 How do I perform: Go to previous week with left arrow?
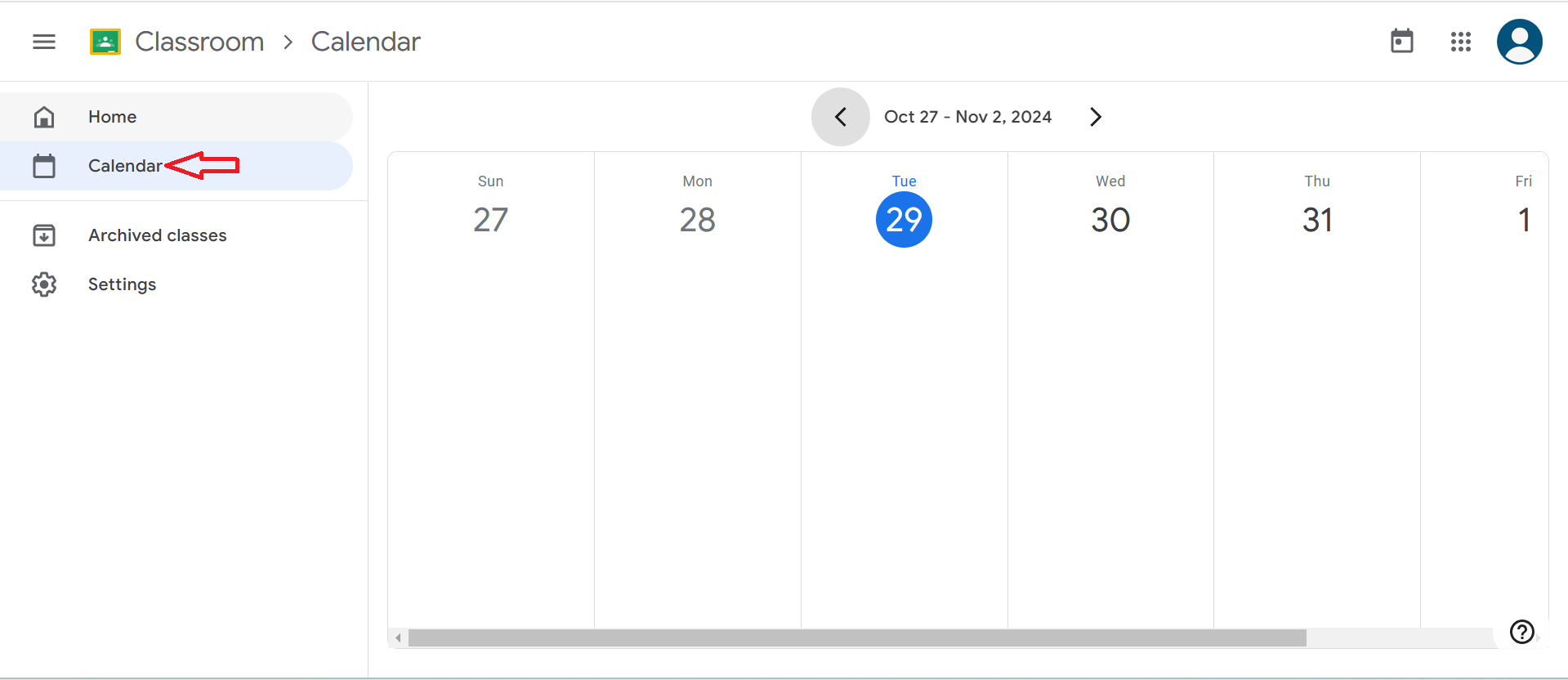840,116
